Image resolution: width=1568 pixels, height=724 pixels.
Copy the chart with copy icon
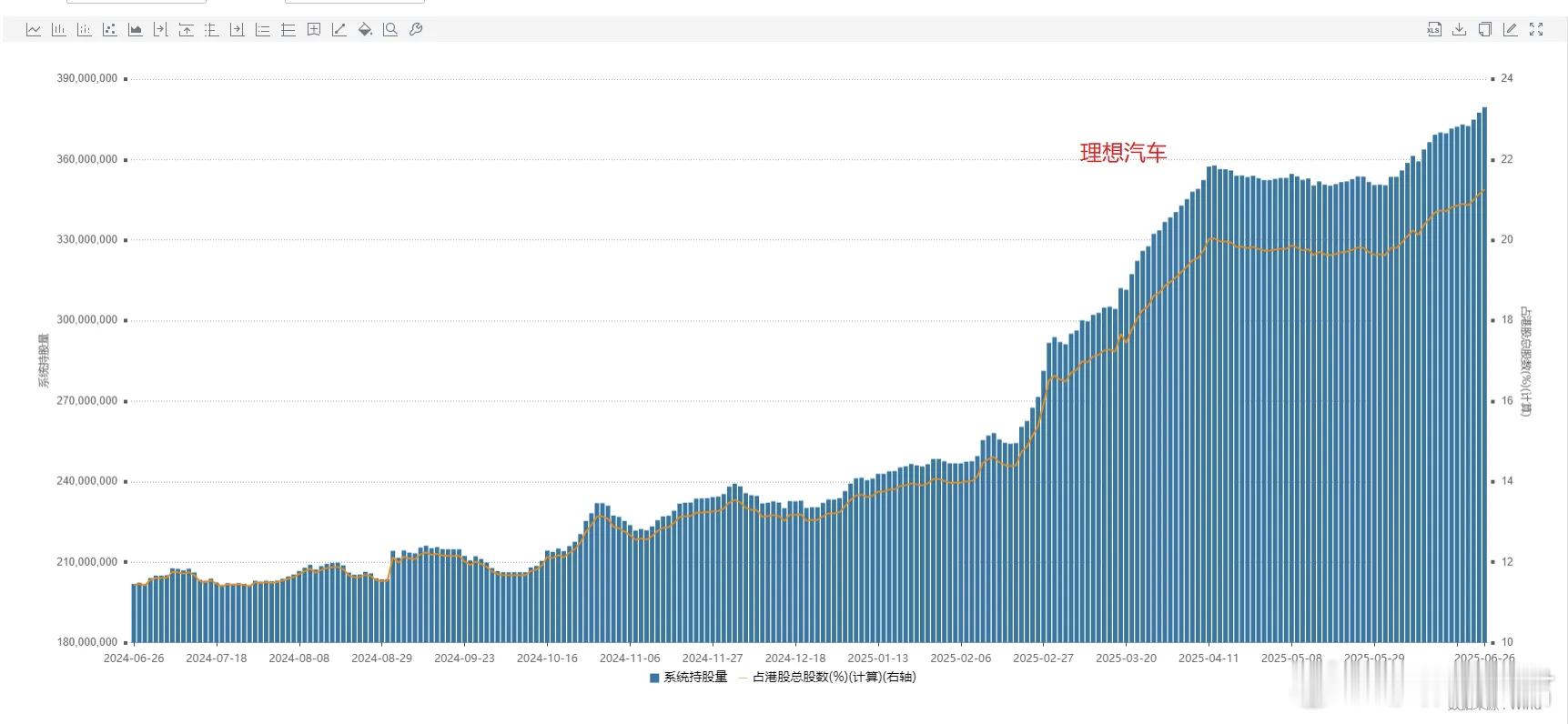point(1485,30)
